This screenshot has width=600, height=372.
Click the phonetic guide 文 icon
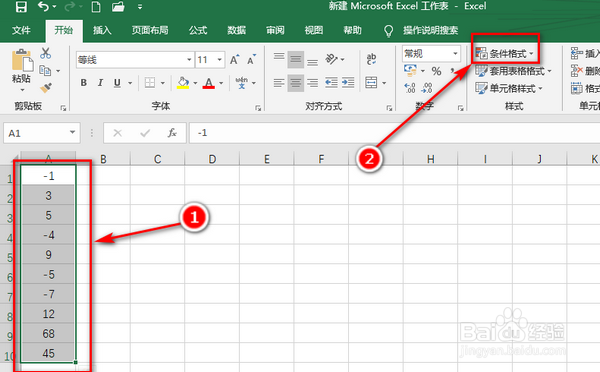coord(241,83)
